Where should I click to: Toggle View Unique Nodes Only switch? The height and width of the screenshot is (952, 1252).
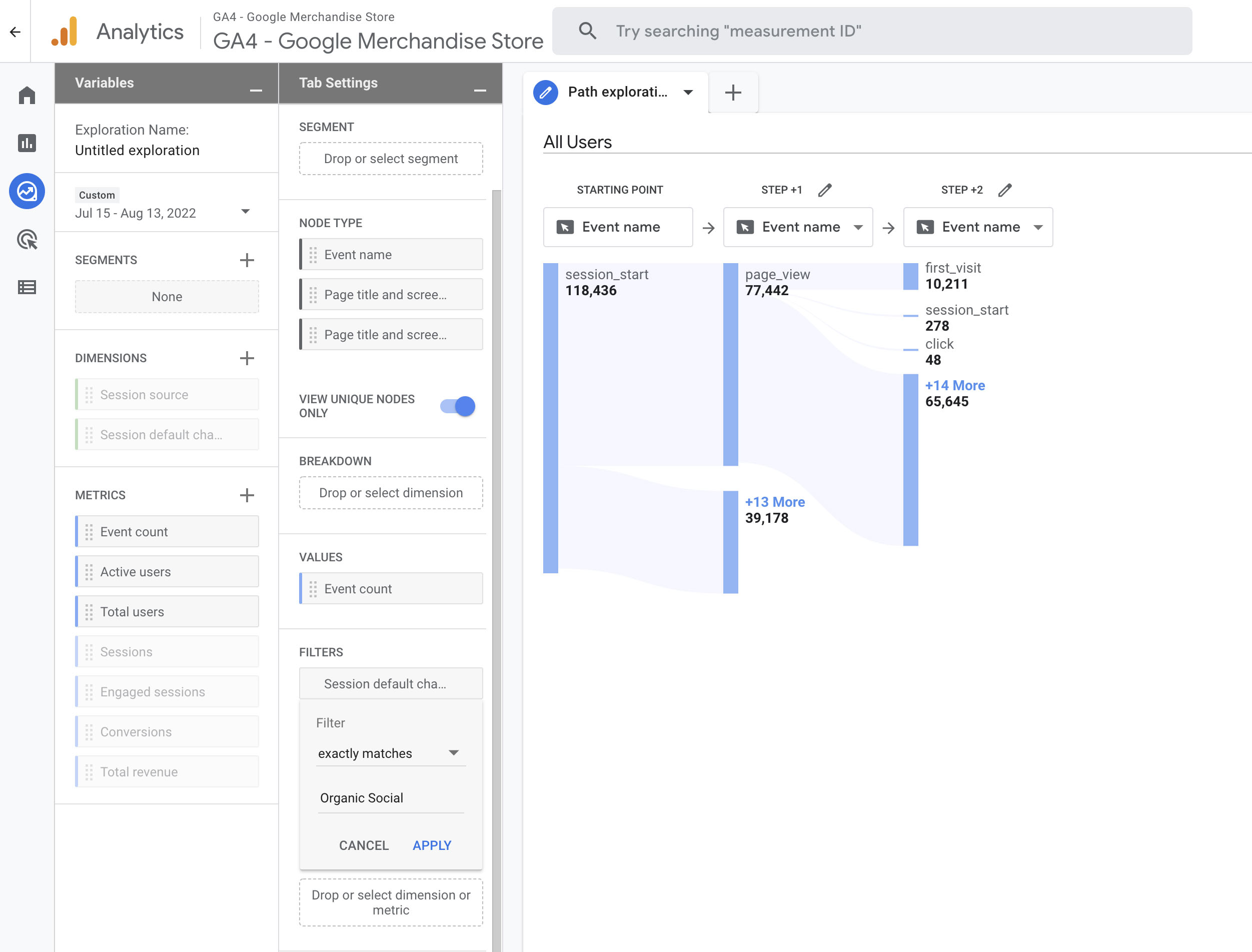(x=458, y=406)
